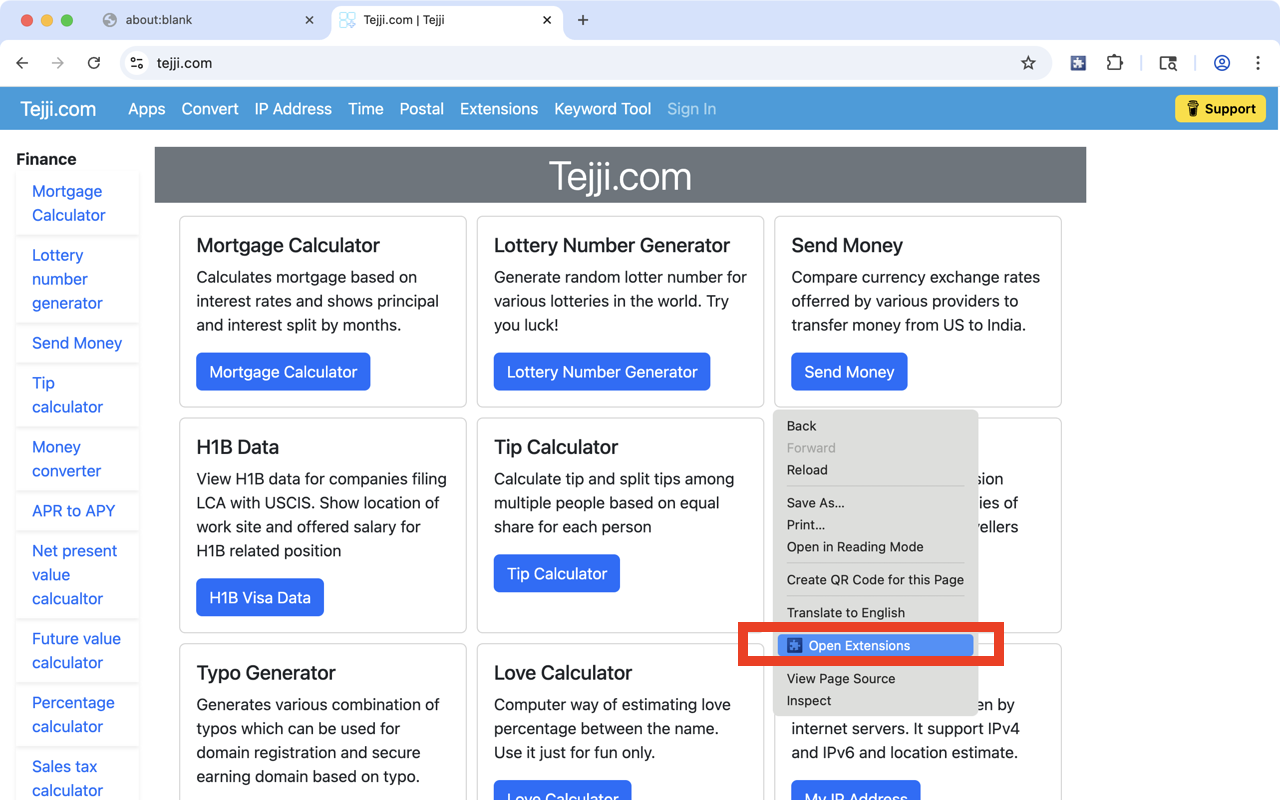Open a new tab with plus button
This screenshot has height=800, width=1280.
point(583,20)
